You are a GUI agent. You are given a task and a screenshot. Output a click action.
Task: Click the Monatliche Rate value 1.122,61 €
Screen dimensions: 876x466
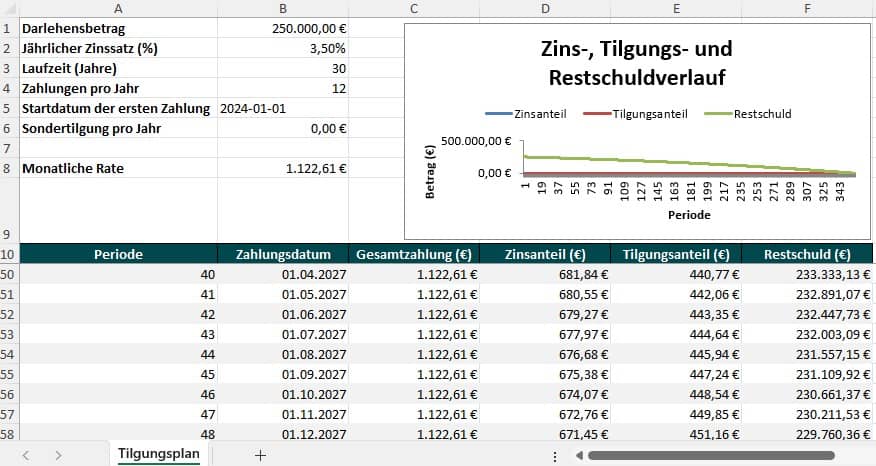point(283,168)
